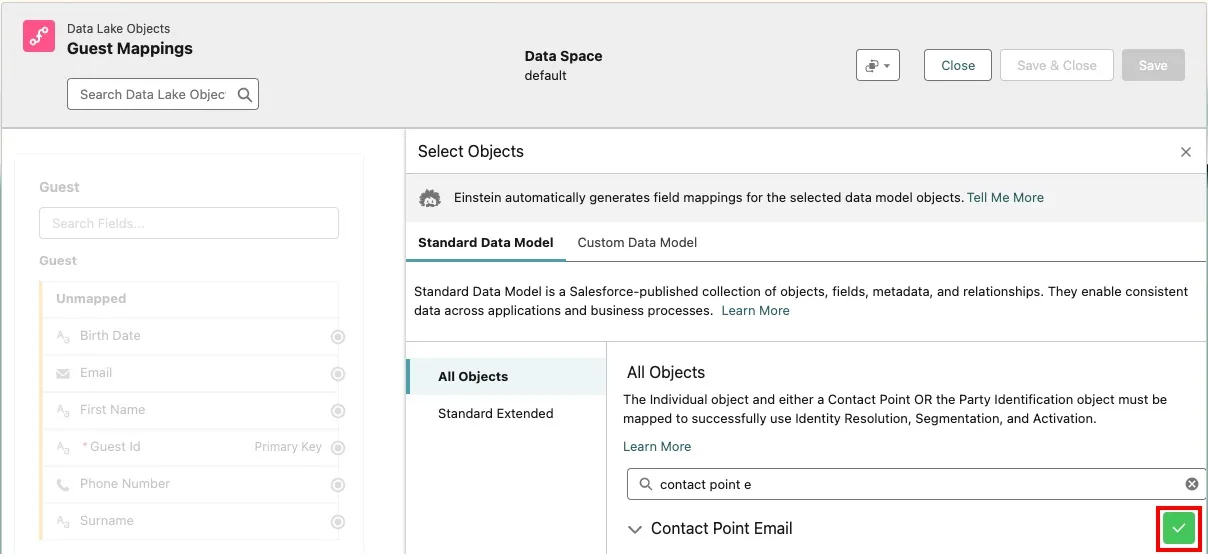
Task: Collapse the Contact Point Email section
Action: pos(634,529)
